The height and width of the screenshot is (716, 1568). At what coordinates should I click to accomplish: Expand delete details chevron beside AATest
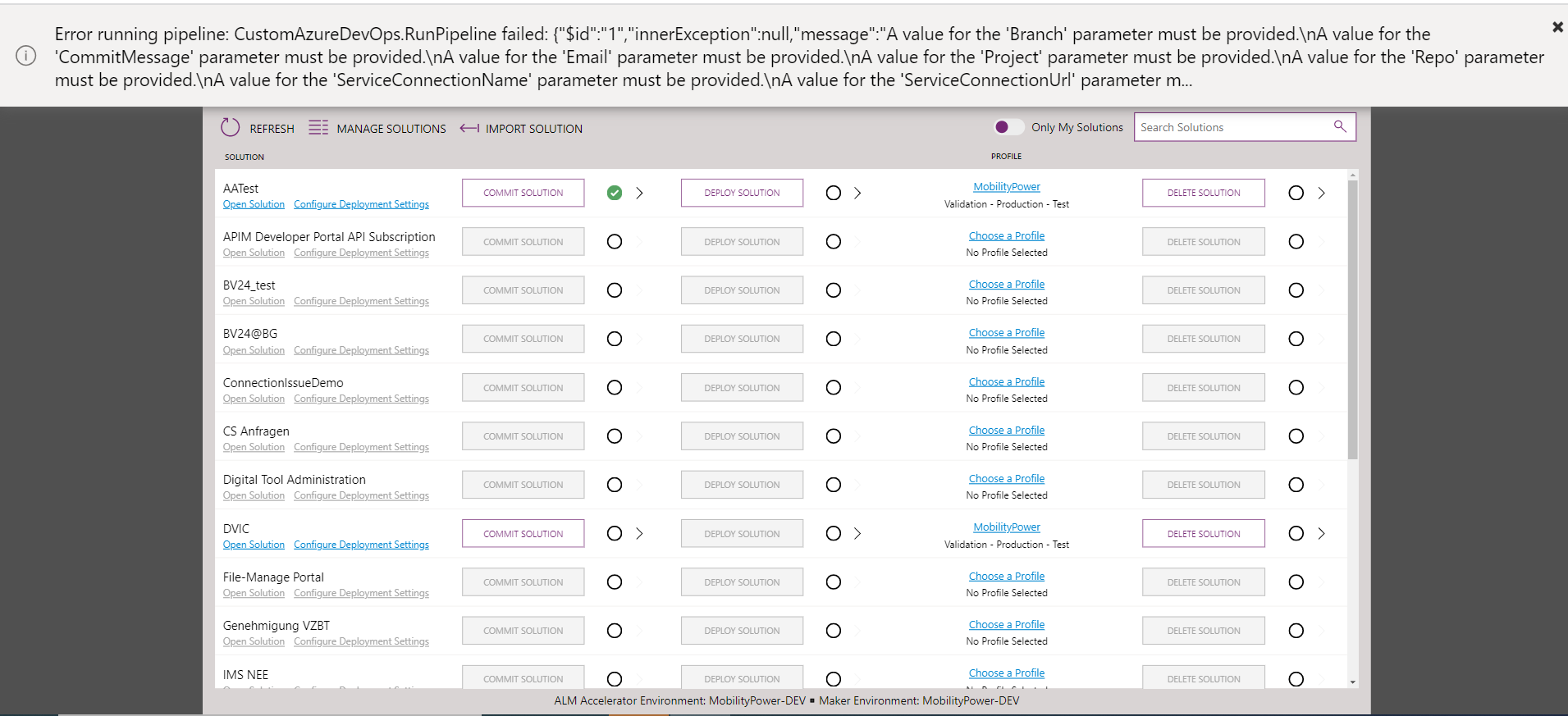point(1321,193)
